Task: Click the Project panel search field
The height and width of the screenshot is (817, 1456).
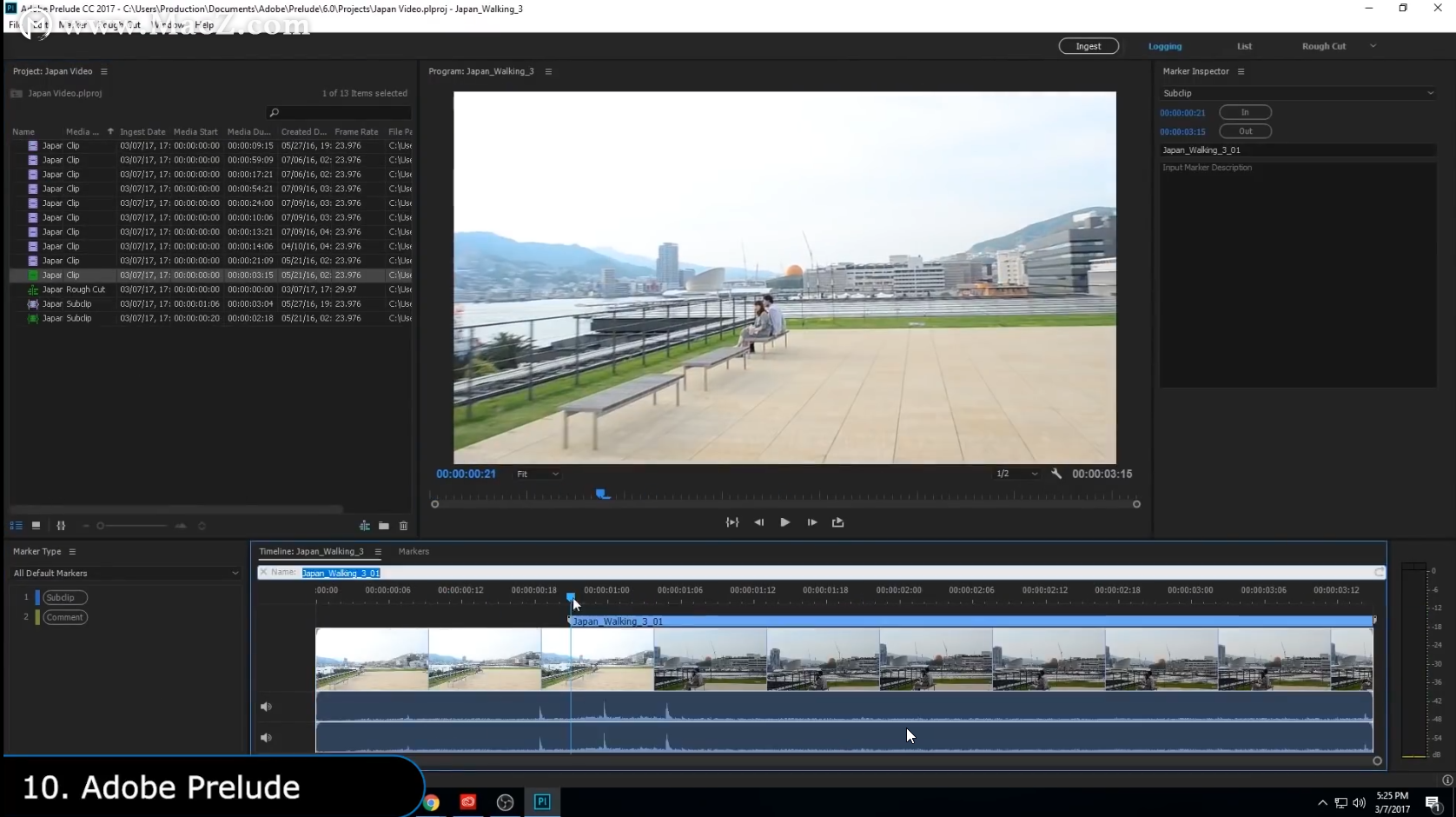Action: (x=339, y=113)
